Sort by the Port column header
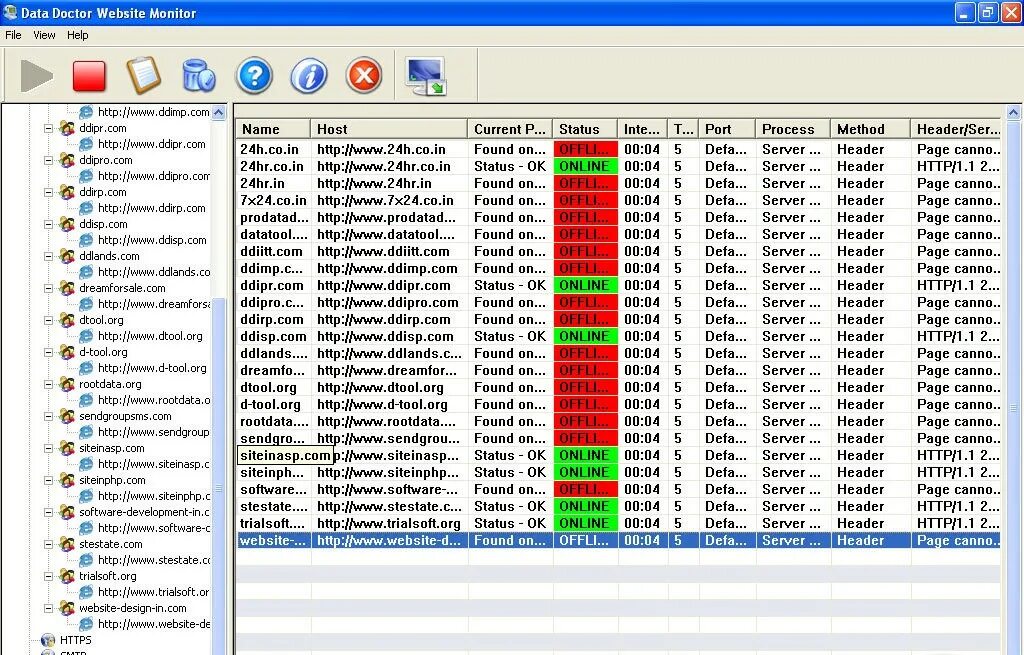The width and height of the screenshot is (1024, 655). tap(727, 129)
